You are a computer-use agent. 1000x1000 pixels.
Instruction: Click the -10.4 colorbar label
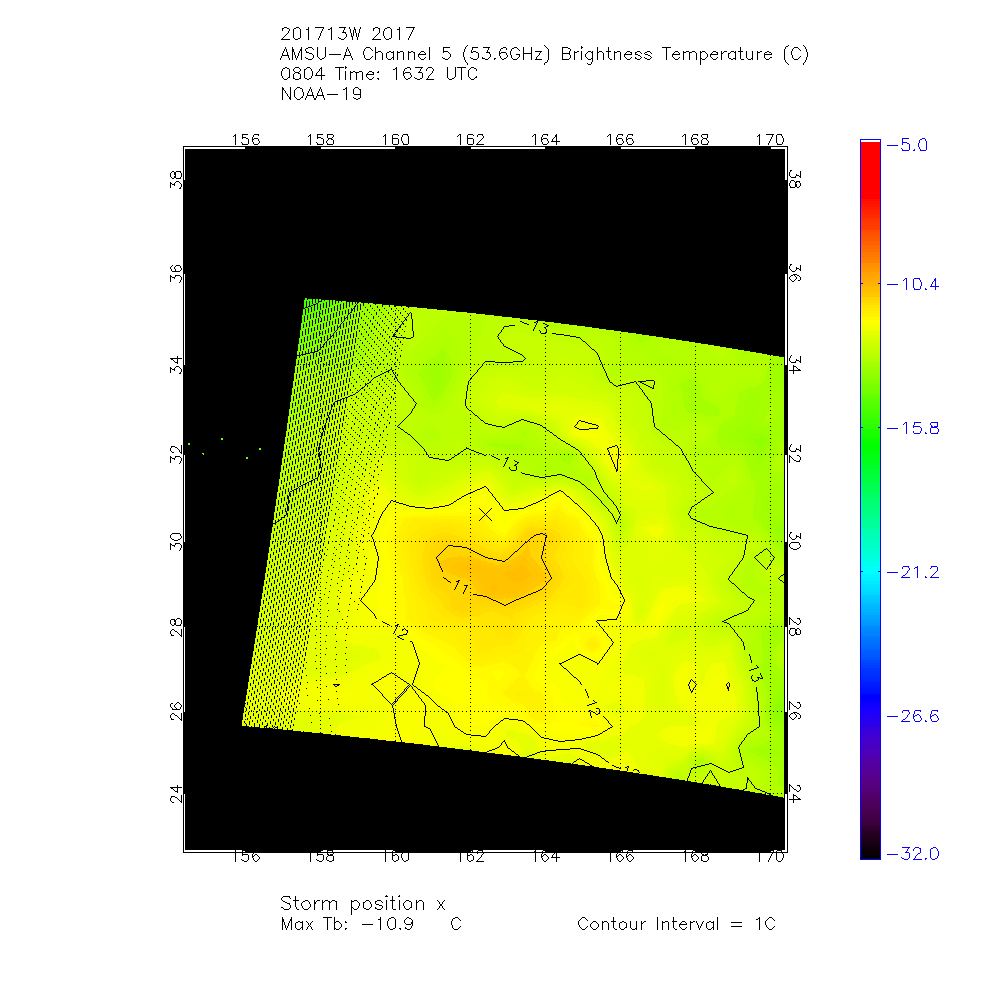pos(913,284)
